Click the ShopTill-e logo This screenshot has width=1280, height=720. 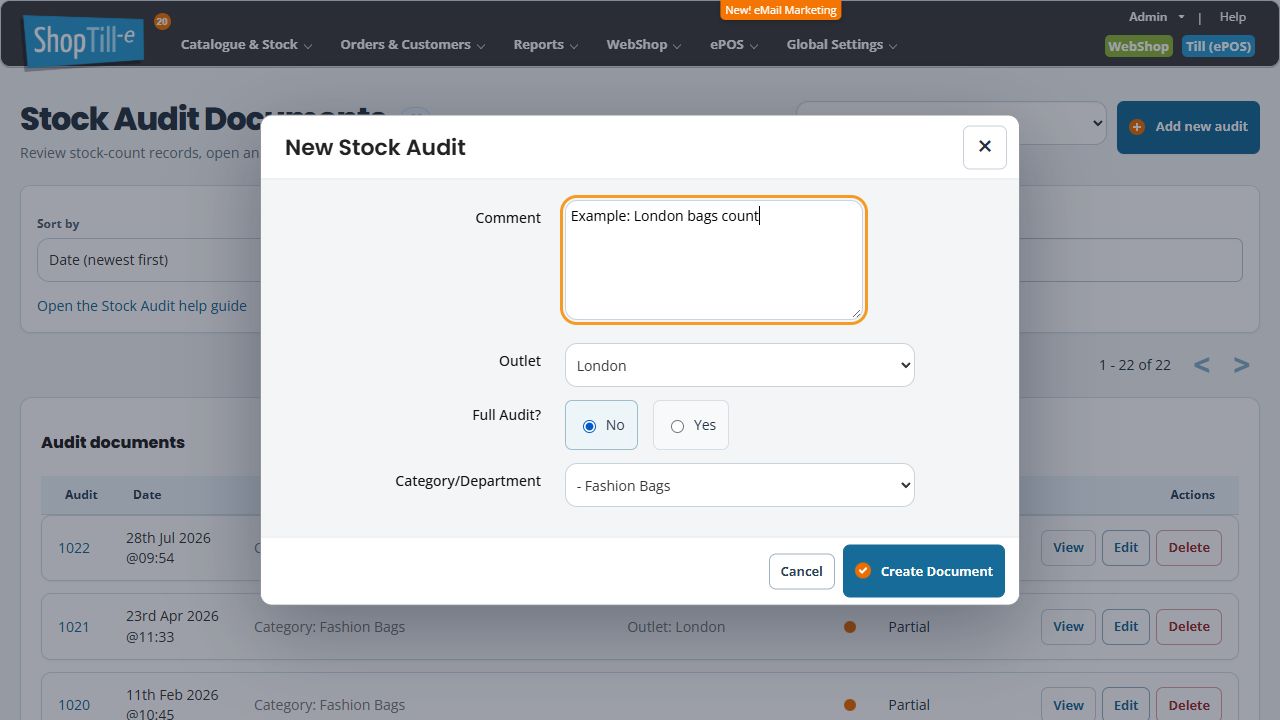click(x=85, y=41)
